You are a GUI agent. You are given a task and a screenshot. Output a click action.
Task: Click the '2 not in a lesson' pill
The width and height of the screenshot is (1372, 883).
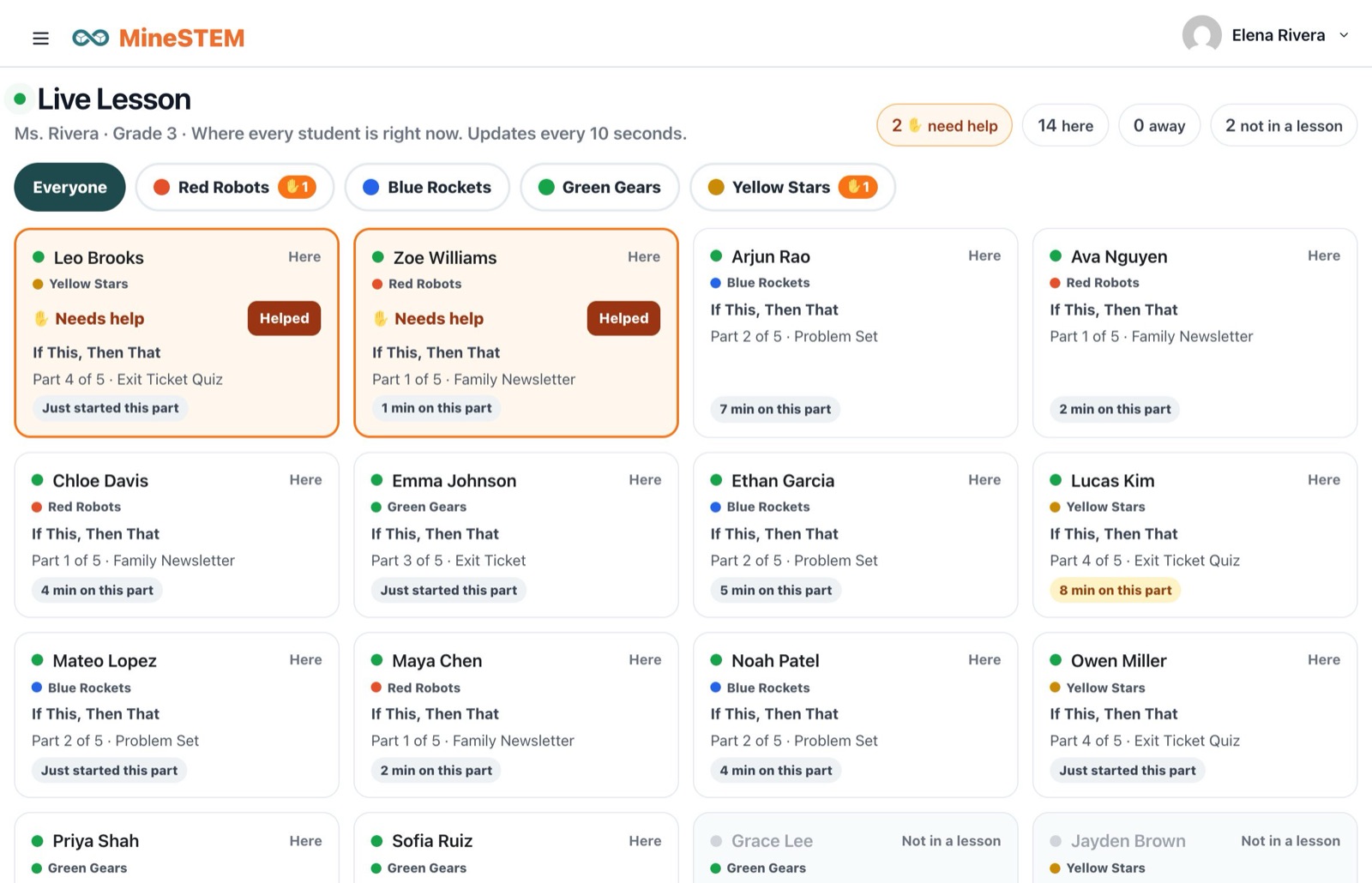(1284, 125)
